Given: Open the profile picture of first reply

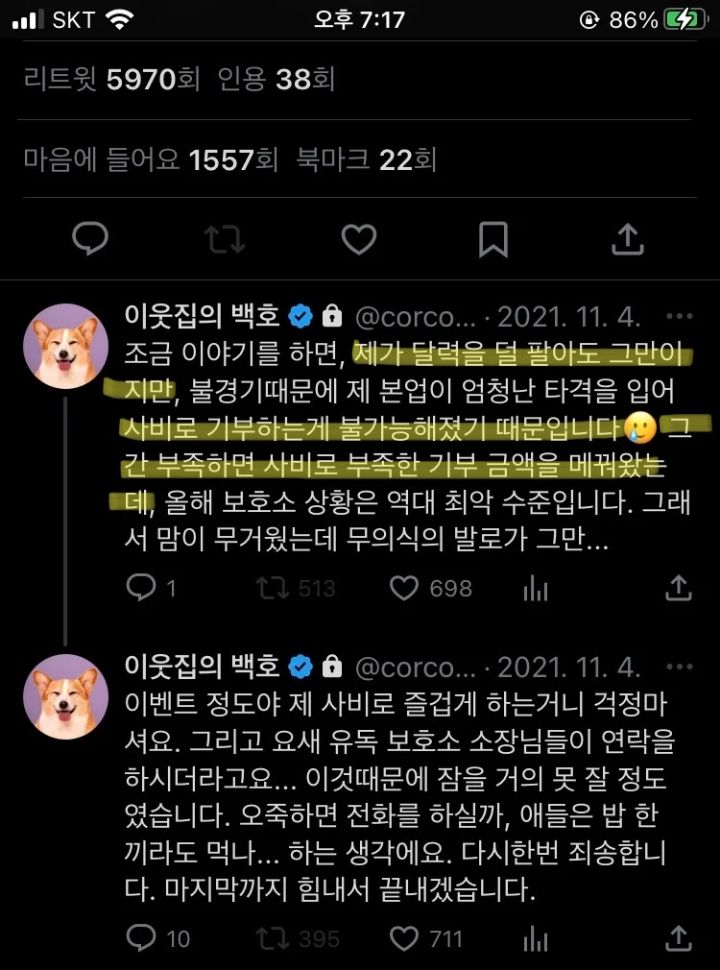Looking at the screenshot, I should point(66,346).
